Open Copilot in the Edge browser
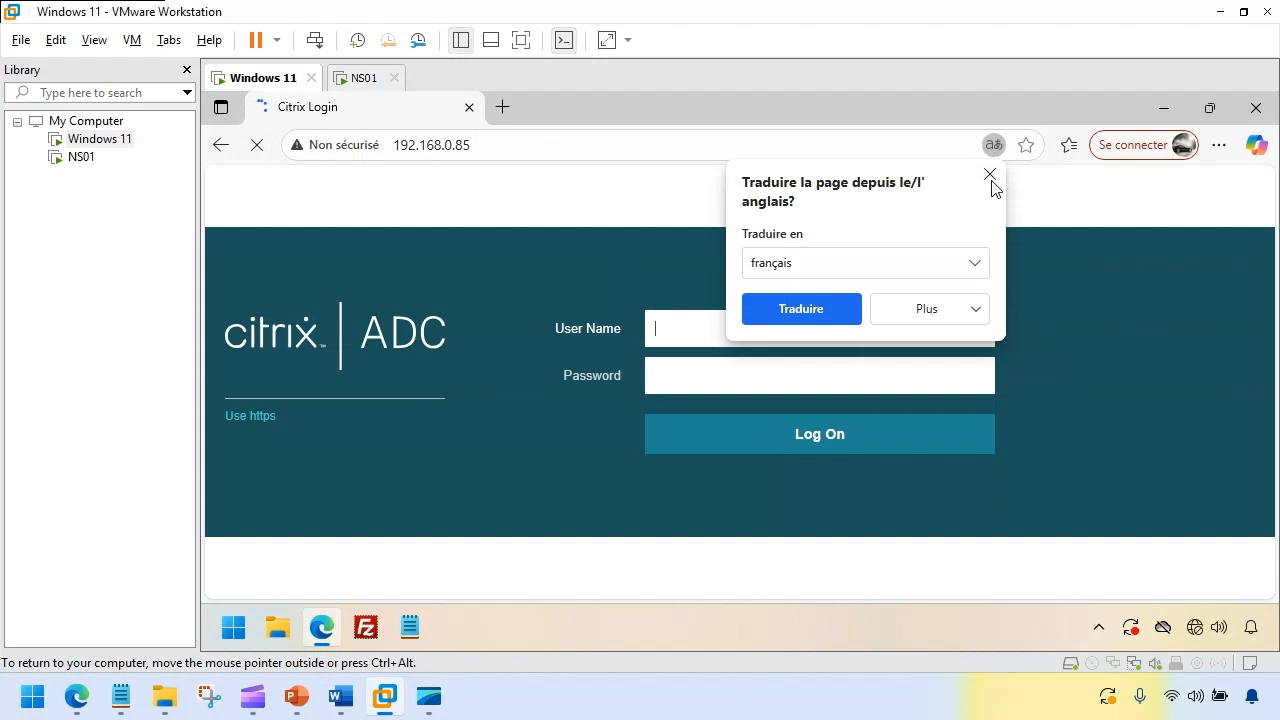The width and height of the screenshot is (1280, 720). (x=1257, y=145)
